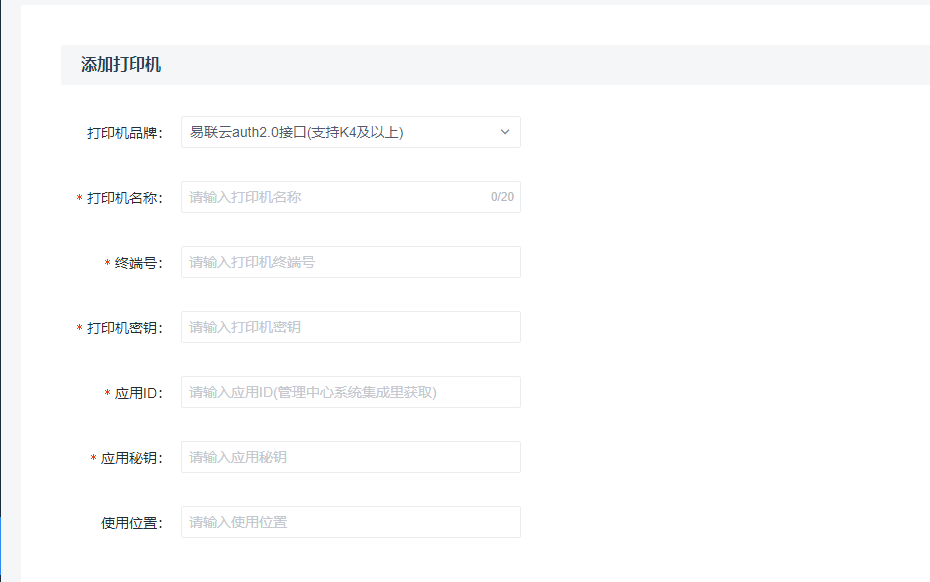Click the 应用ID label text
The height and width of the screenshot is (582, 930).
click(138, 393)
